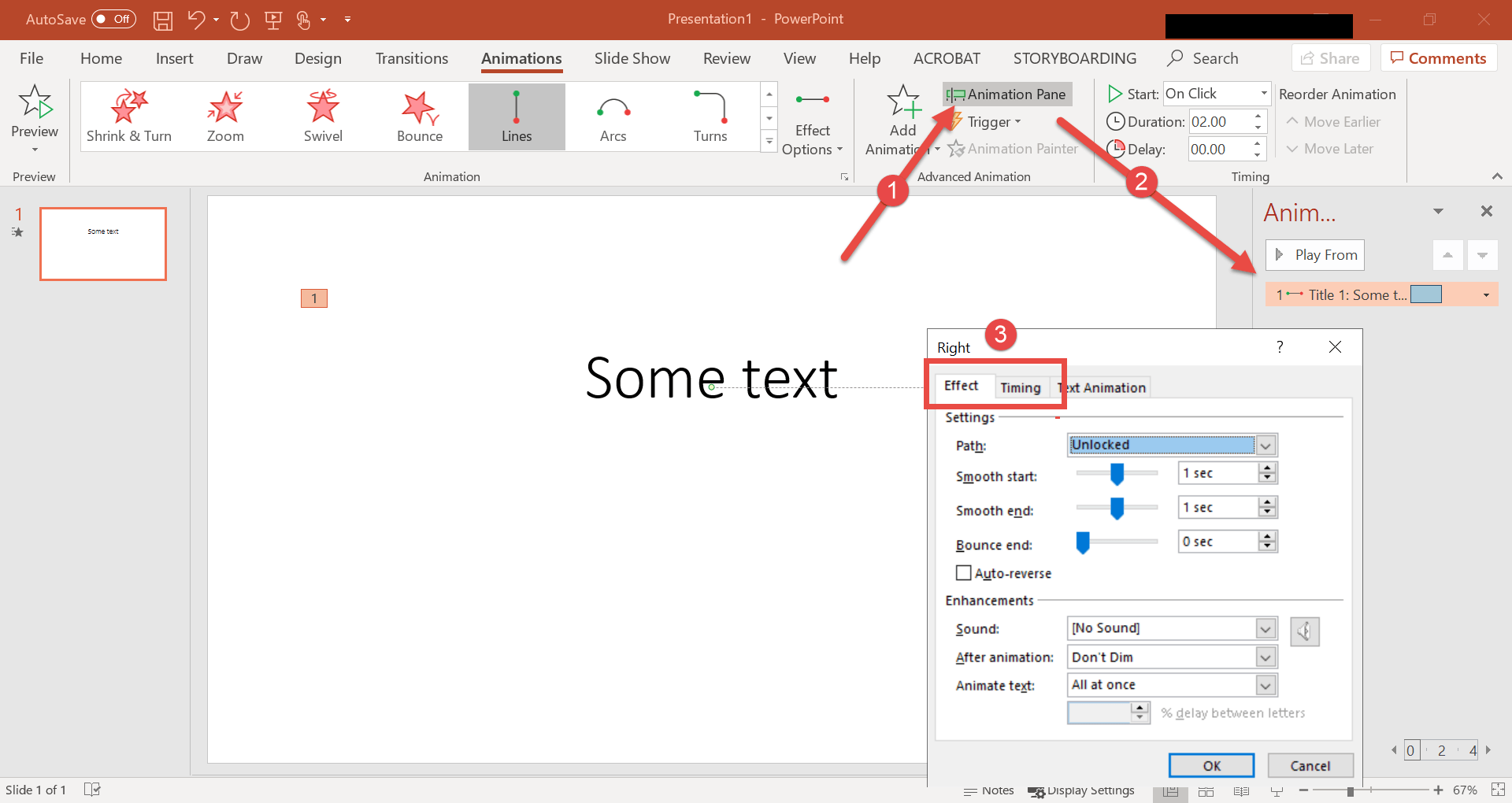1512x803 pixels.
Task: Toggle the AutoSave switch
Action: 113,19
